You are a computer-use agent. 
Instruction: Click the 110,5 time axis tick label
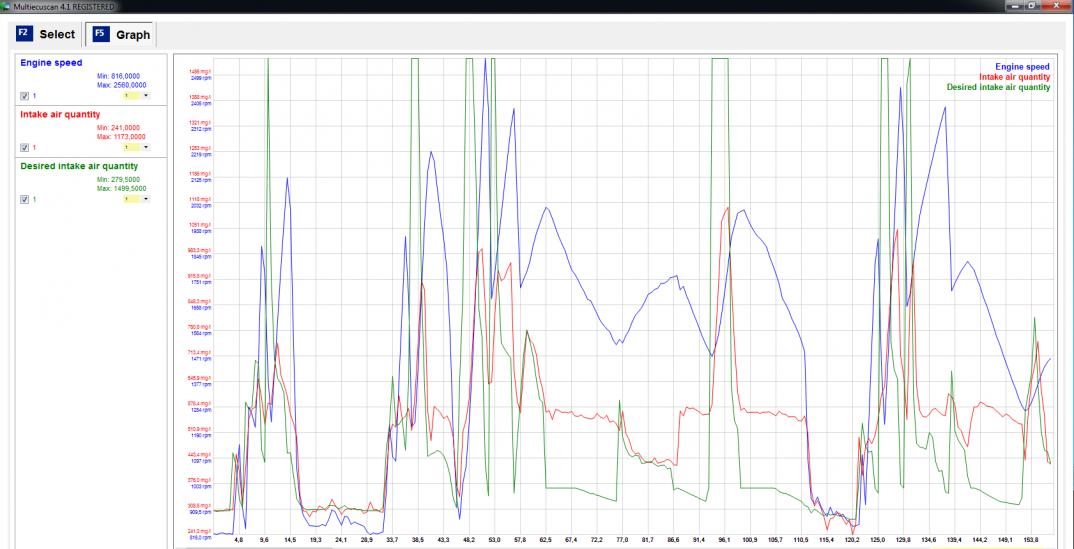(x=801, y=540)
